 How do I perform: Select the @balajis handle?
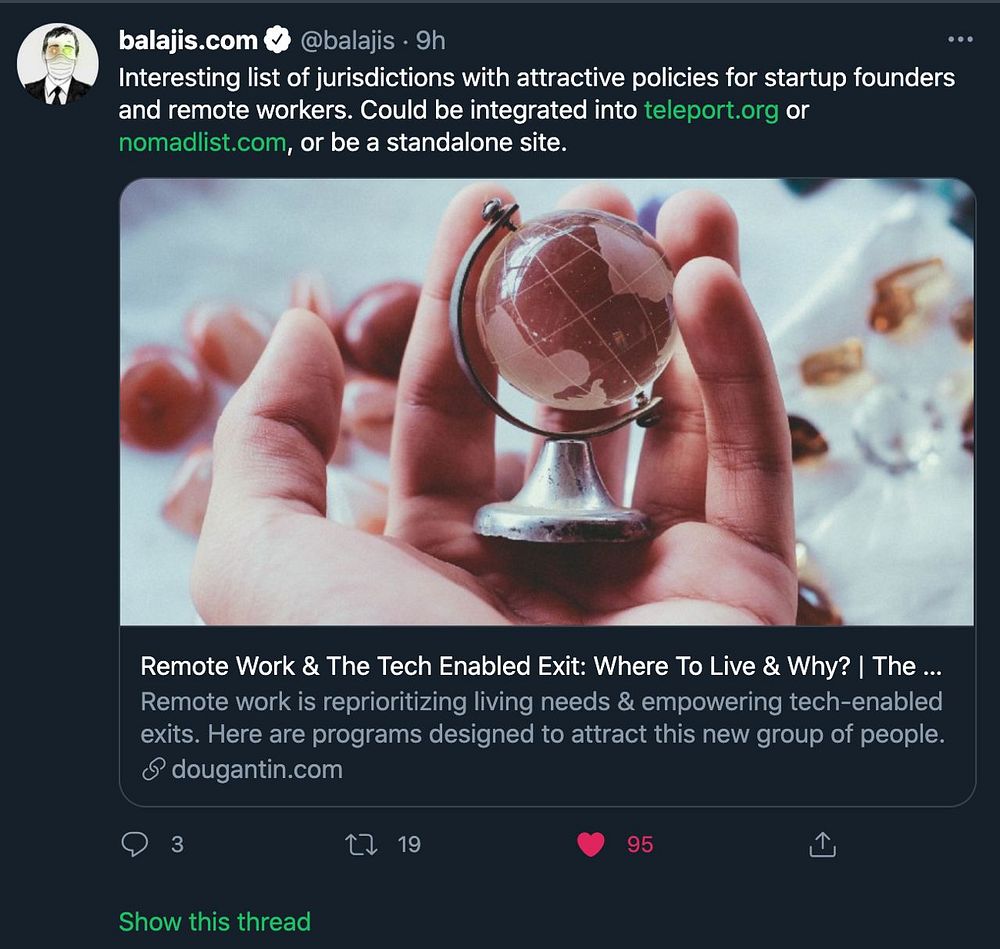click(x=350, y=40)
